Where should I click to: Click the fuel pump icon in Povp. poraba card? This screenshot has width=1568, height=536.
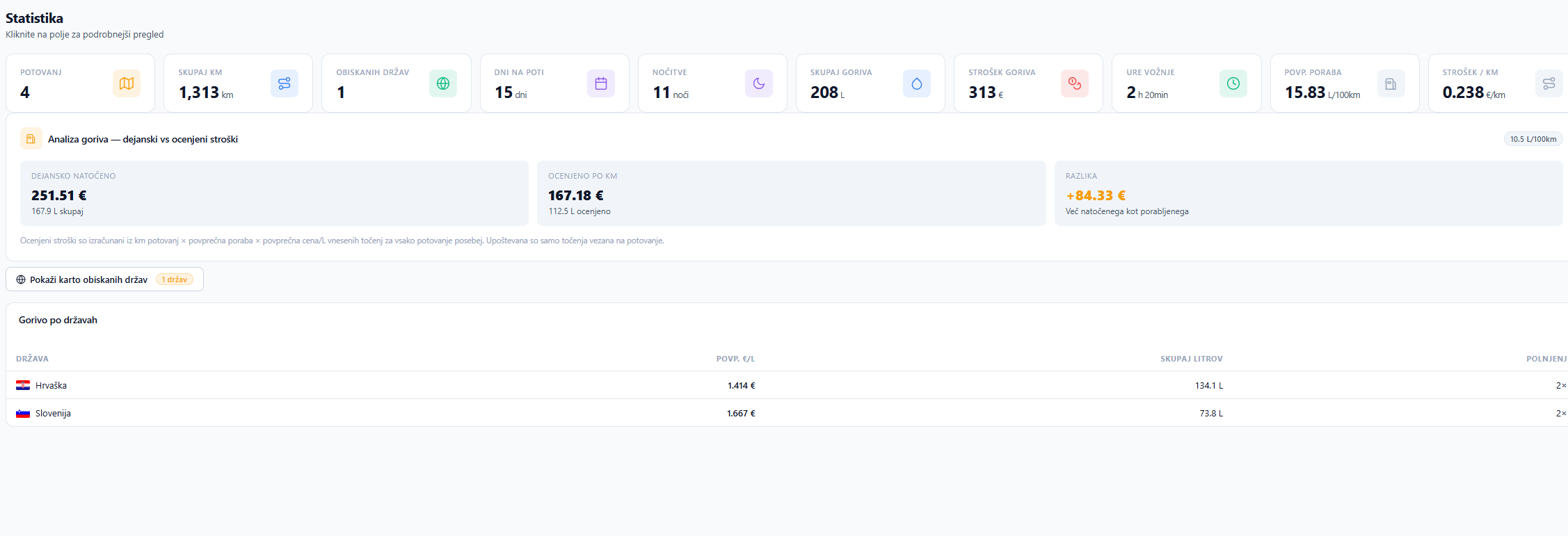click(1391, 83)
